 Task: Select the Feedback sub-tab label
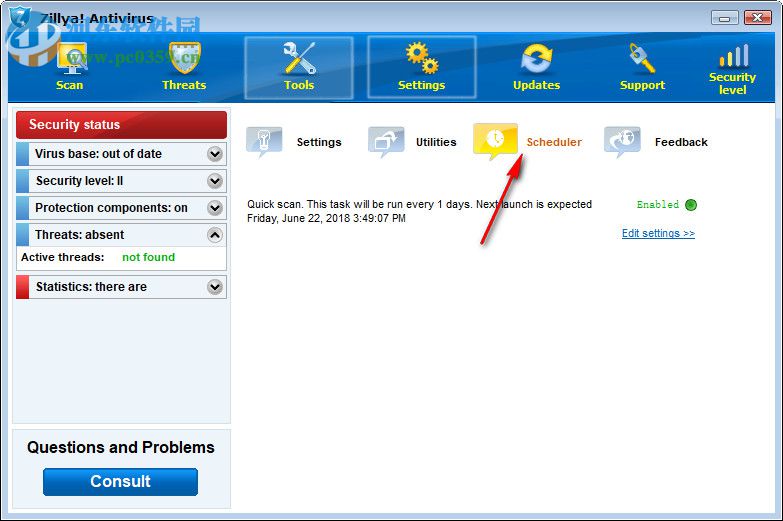(681, 142)
